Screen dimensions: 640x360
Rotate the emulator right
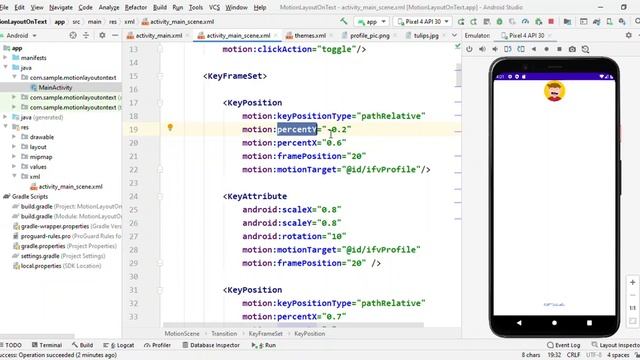tap(521, 49)
